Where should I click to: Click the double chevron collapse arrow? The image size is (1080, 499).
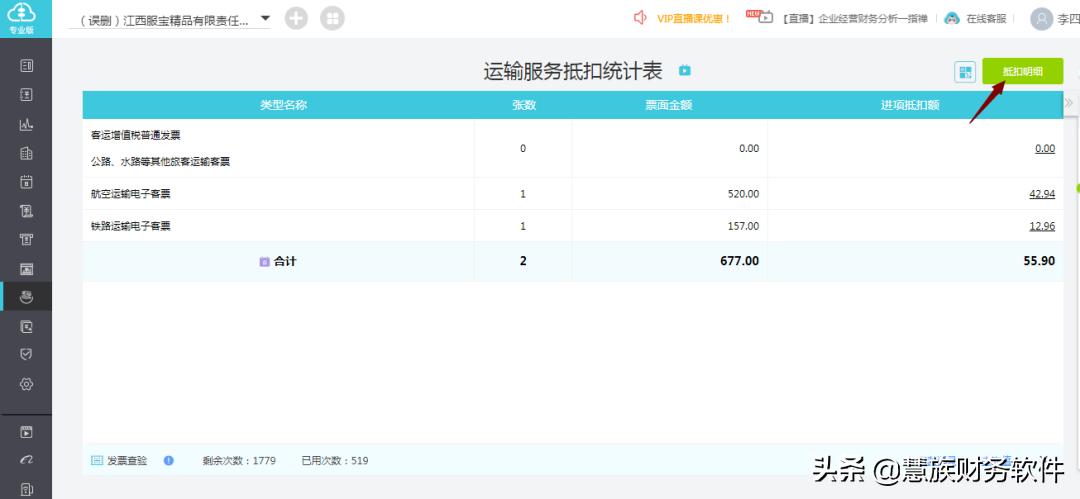pyautogui.click(x=1069, y=103)
